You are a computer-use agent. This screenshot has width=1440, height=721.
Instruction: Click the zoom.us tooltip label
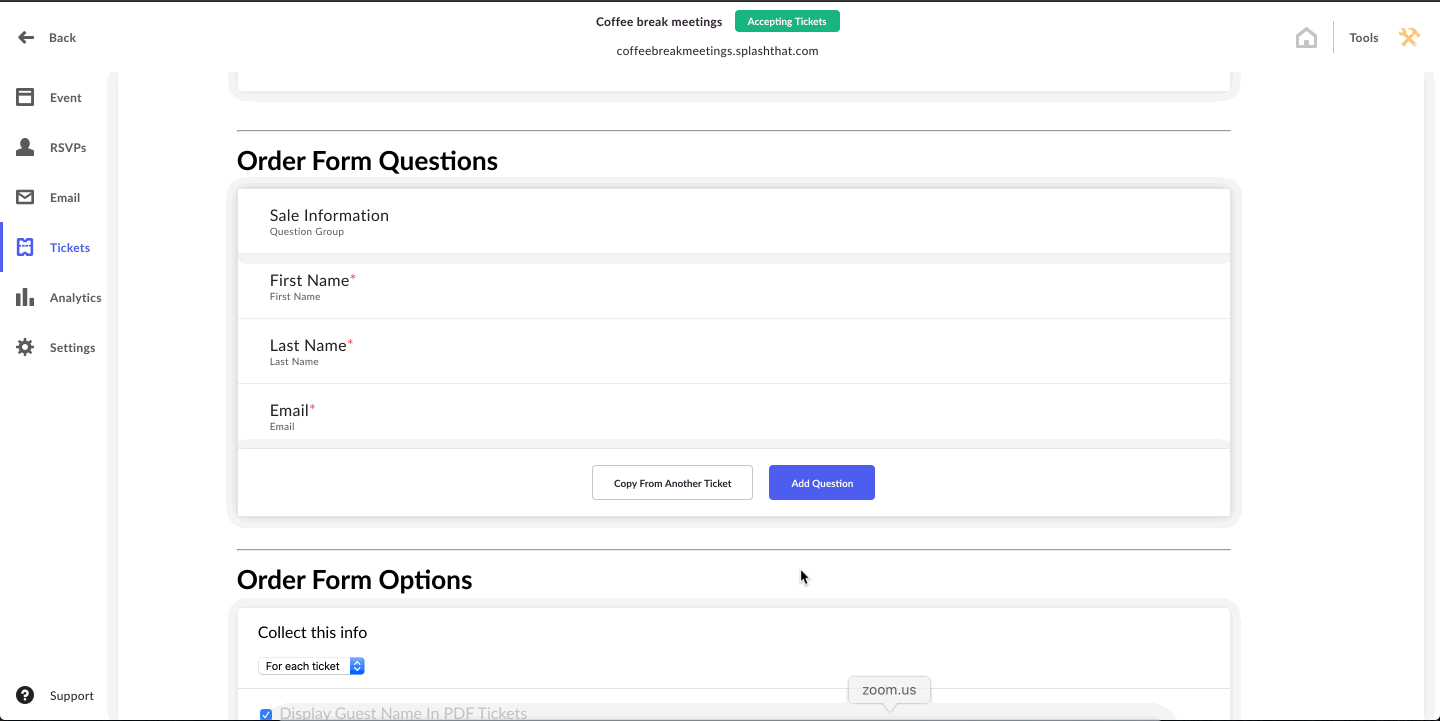click(889, 690)
